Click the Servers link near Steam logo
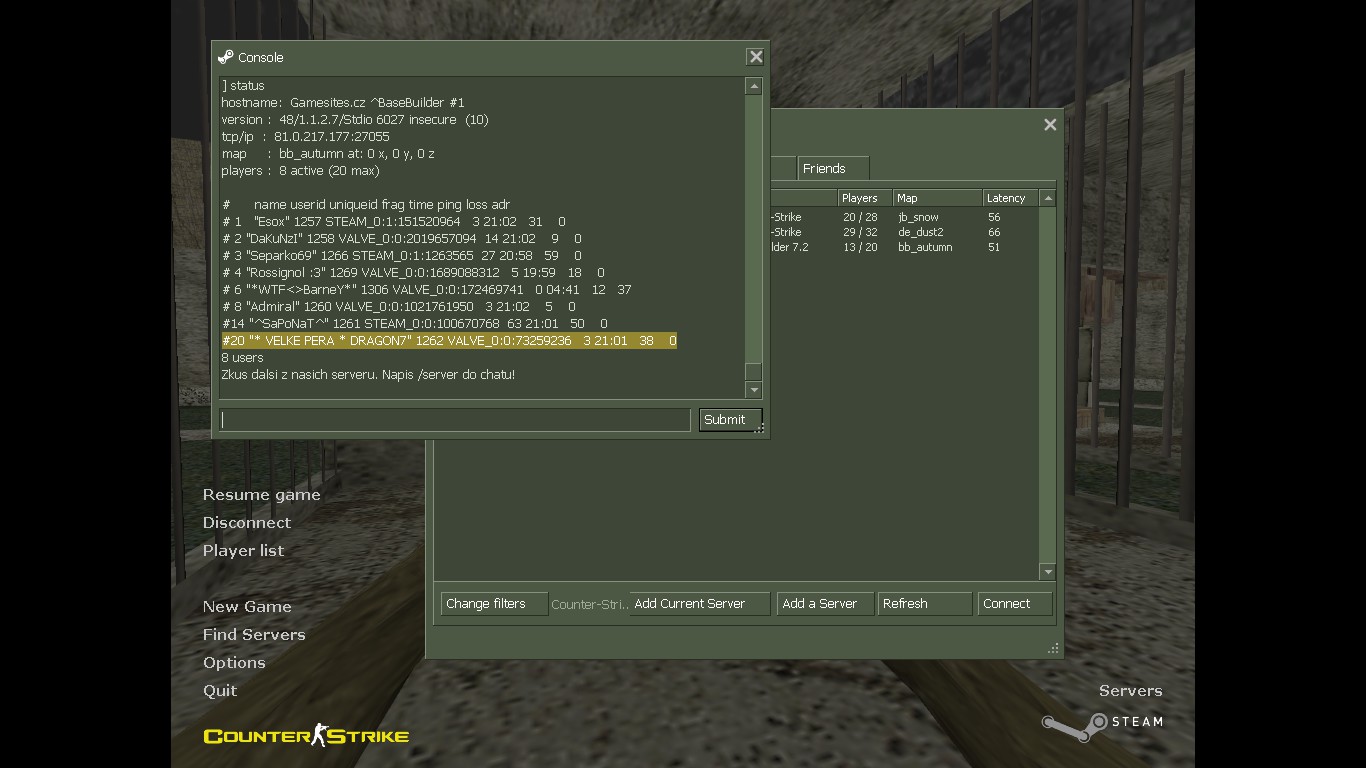Viewport: 1366px width, 768px height. [x=1131, y=691]
